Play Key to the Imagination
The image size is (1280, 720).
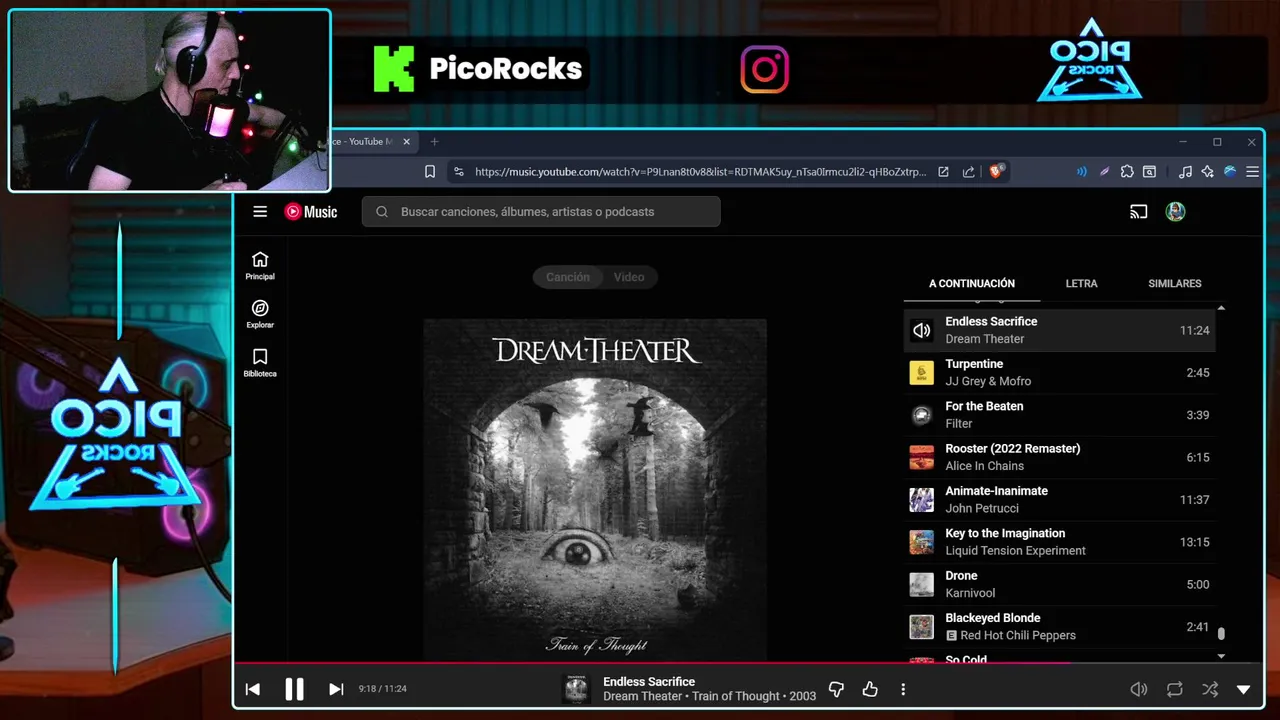[x=1060, y=542]
